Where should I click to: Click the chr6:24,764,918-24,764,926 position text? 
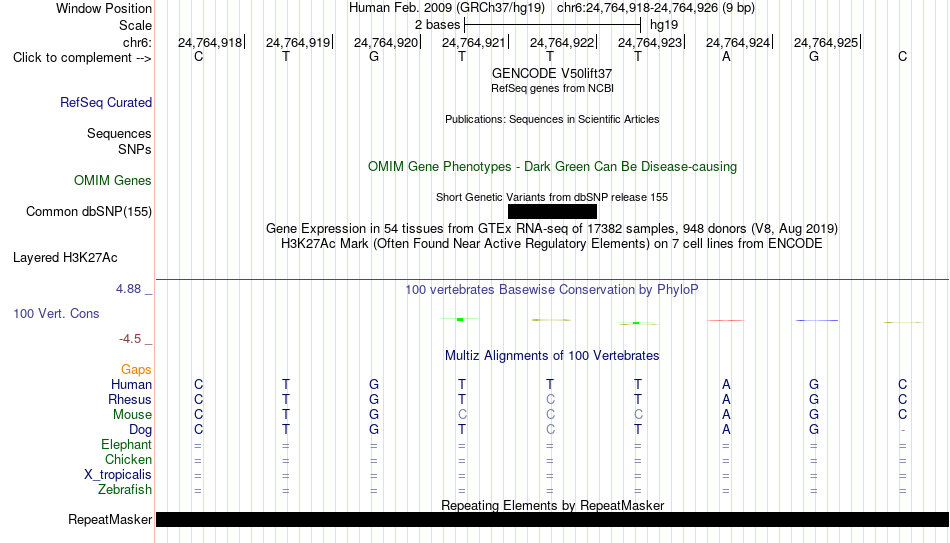(x=656, y=8)
